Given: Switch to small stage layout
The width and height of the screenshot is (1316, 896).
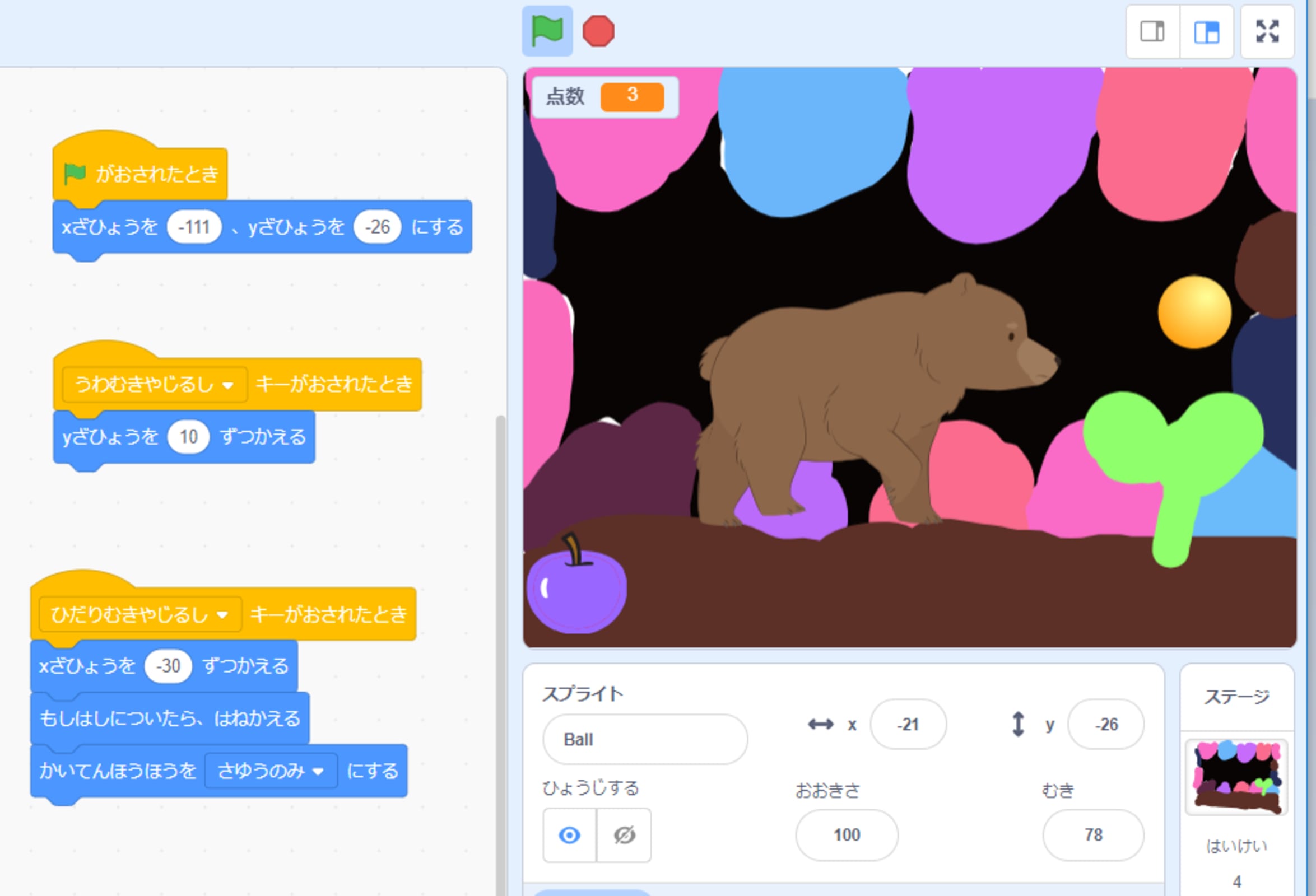Looking at the screenshot, I should click(1152, 32).
